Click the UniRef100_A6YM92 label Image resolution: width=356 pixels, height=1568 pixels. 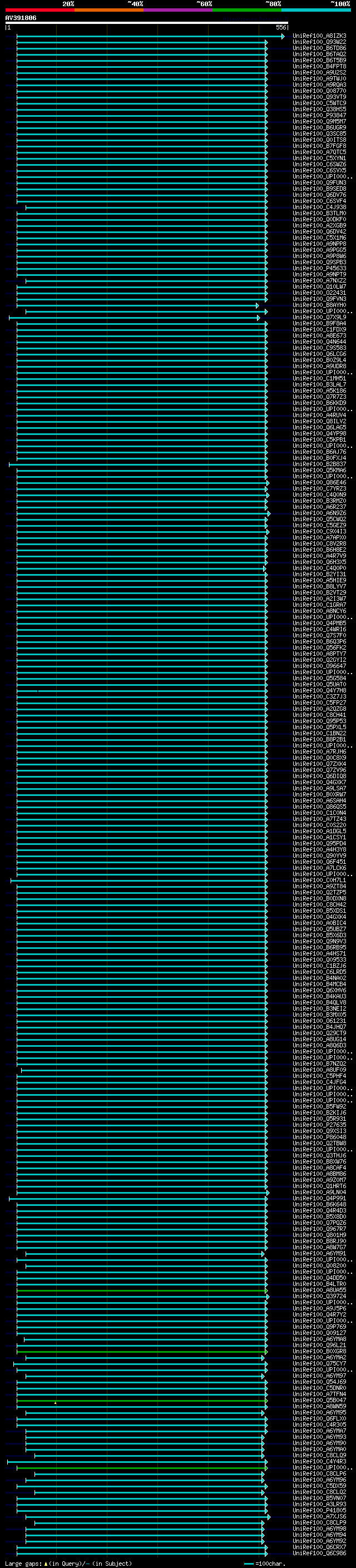[x=319, y=1541]
